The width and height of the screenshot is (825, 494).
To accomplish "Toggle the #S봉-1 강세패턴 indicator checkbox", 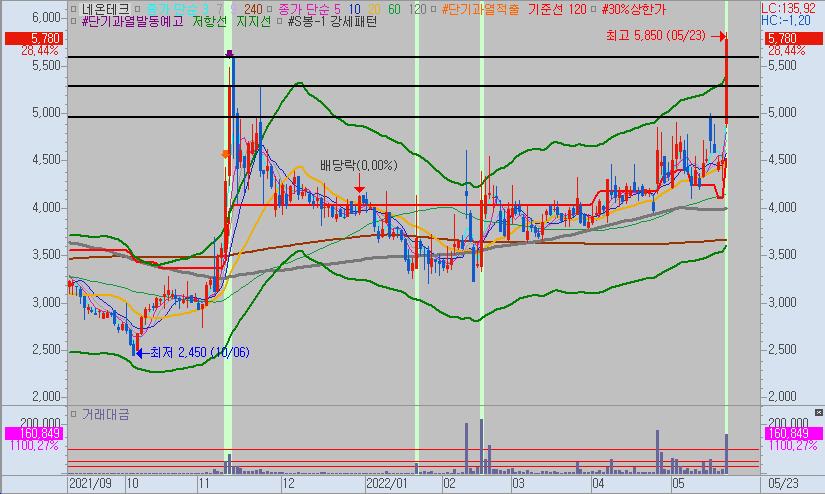I will tap(279, 22).
